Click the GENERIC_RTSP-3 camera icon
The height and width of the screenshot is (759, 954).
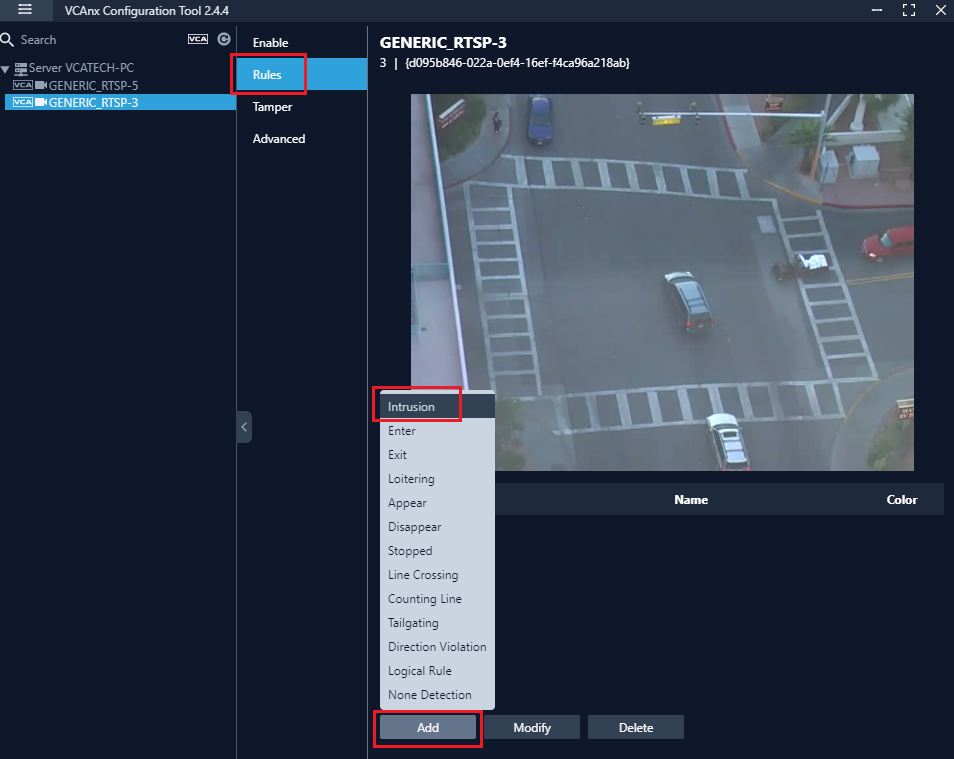(41, 102)
